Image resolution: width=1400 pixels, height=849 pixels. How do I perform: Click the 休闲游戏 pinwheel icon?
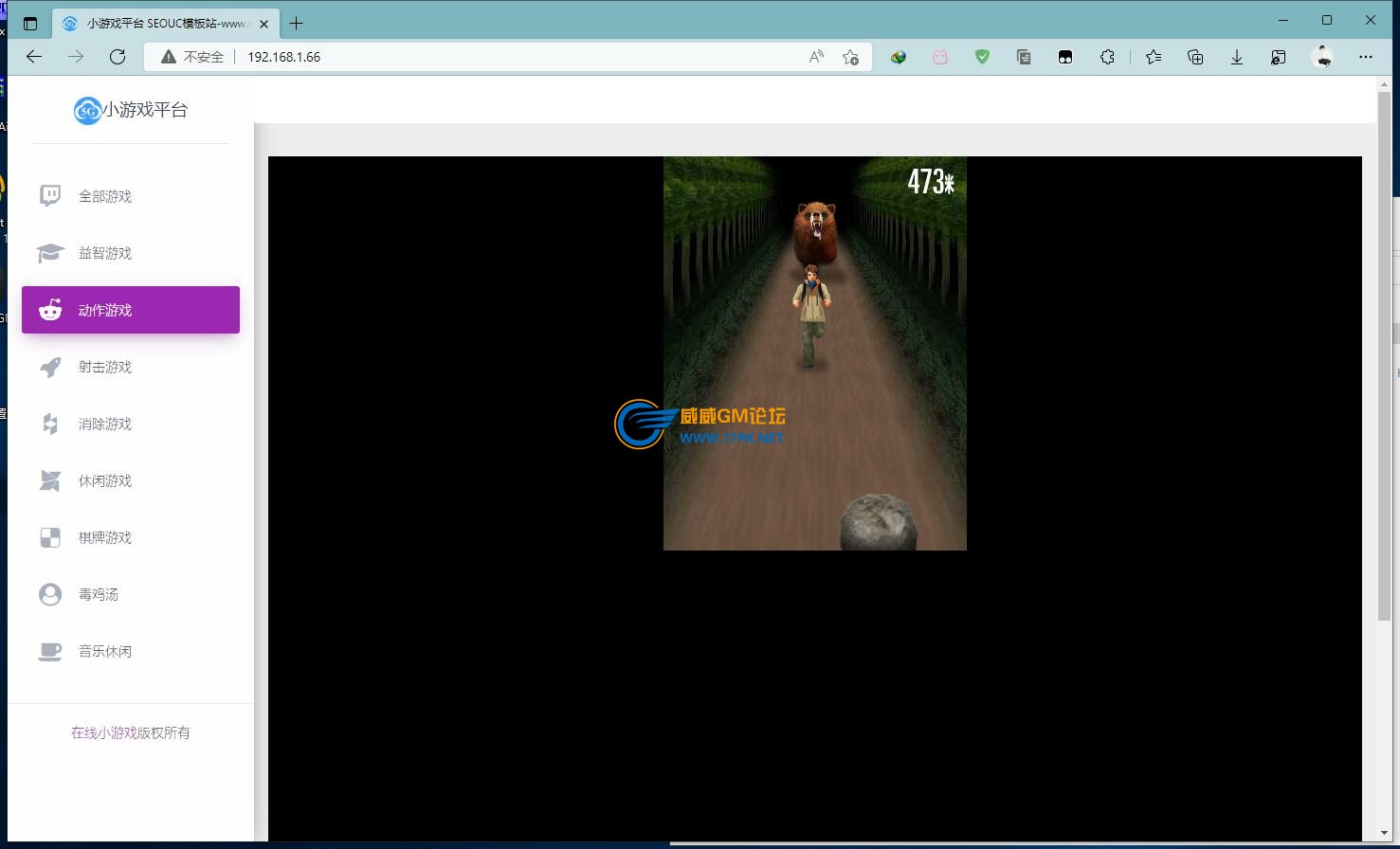(50, 480)
